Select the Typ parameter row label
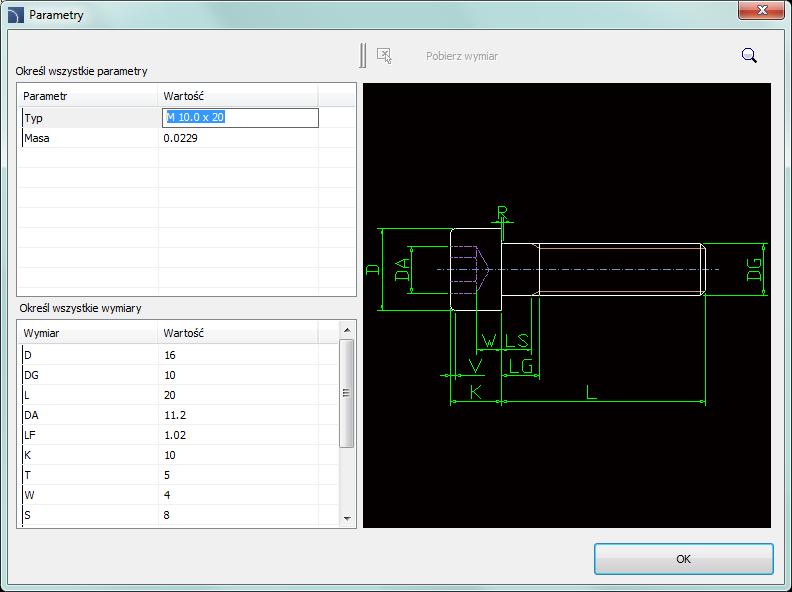The image size is (792, 592). pyautogui.click(x=33, y=118)
